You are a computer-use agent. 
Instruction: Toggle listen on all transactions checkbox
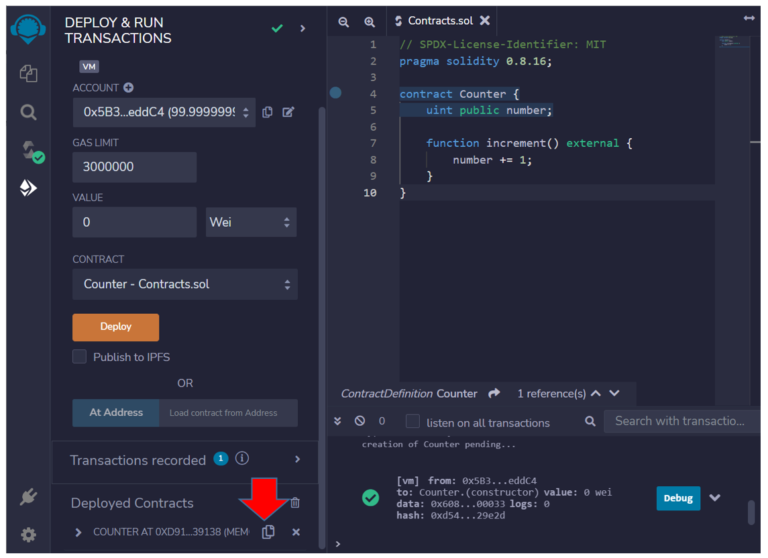pos(412,422)
